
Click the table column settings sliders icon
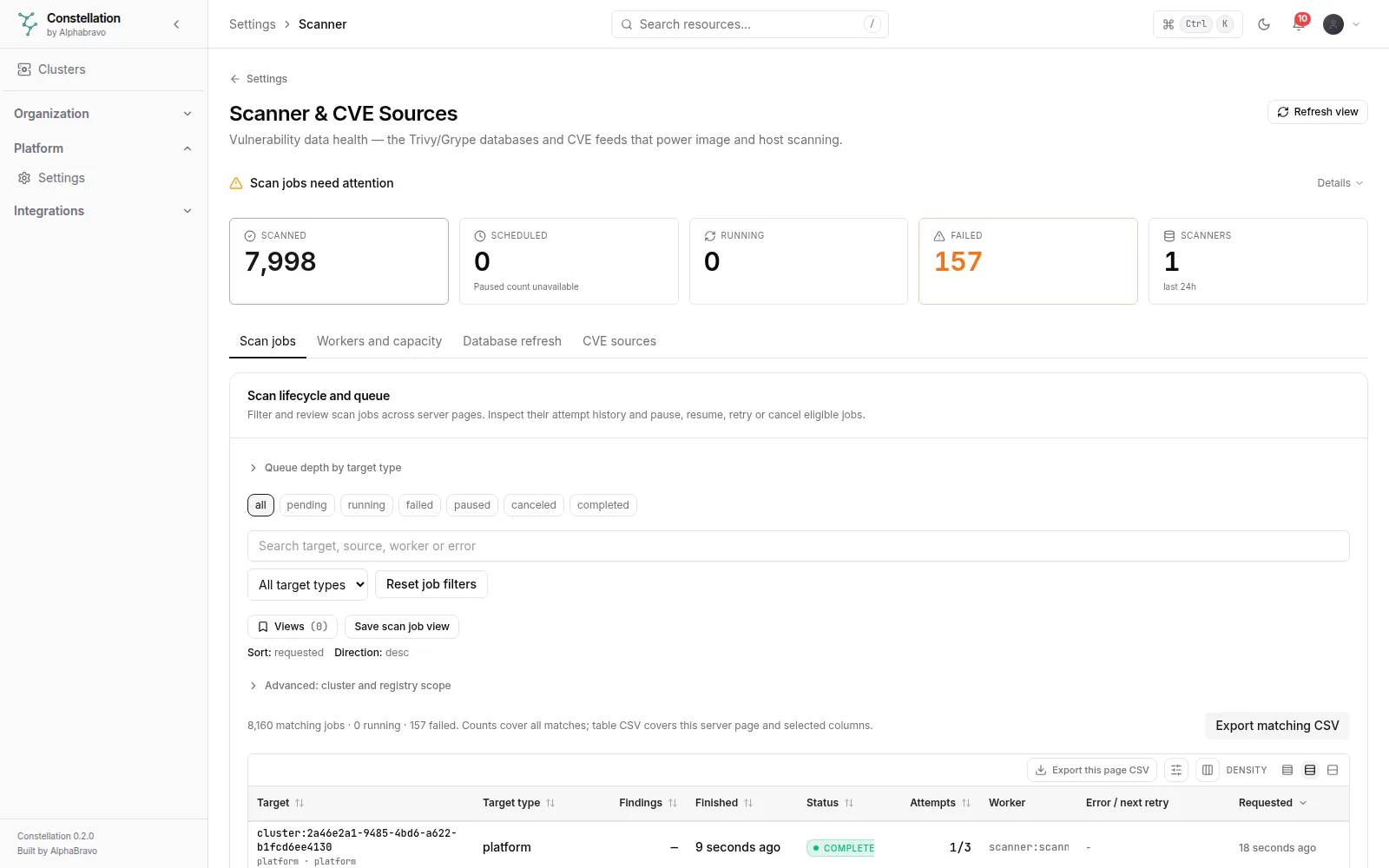(1176, 770)
